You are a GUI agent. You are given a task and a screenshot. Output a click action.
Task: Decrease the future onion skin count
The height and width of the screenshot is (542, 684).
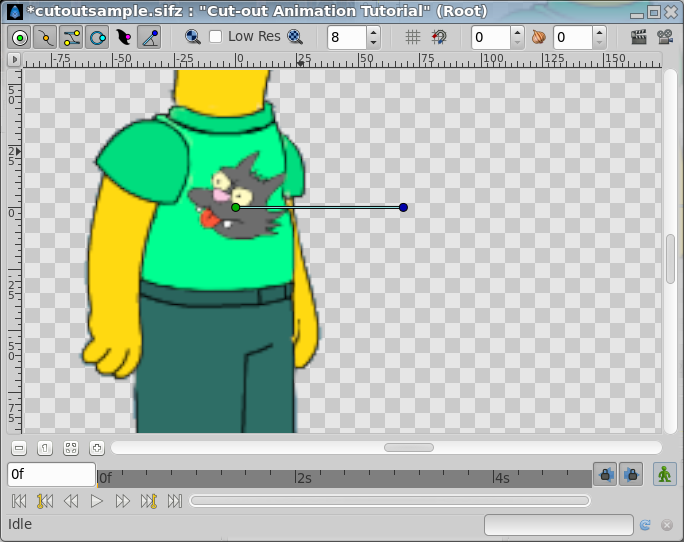tap(599, 43)
